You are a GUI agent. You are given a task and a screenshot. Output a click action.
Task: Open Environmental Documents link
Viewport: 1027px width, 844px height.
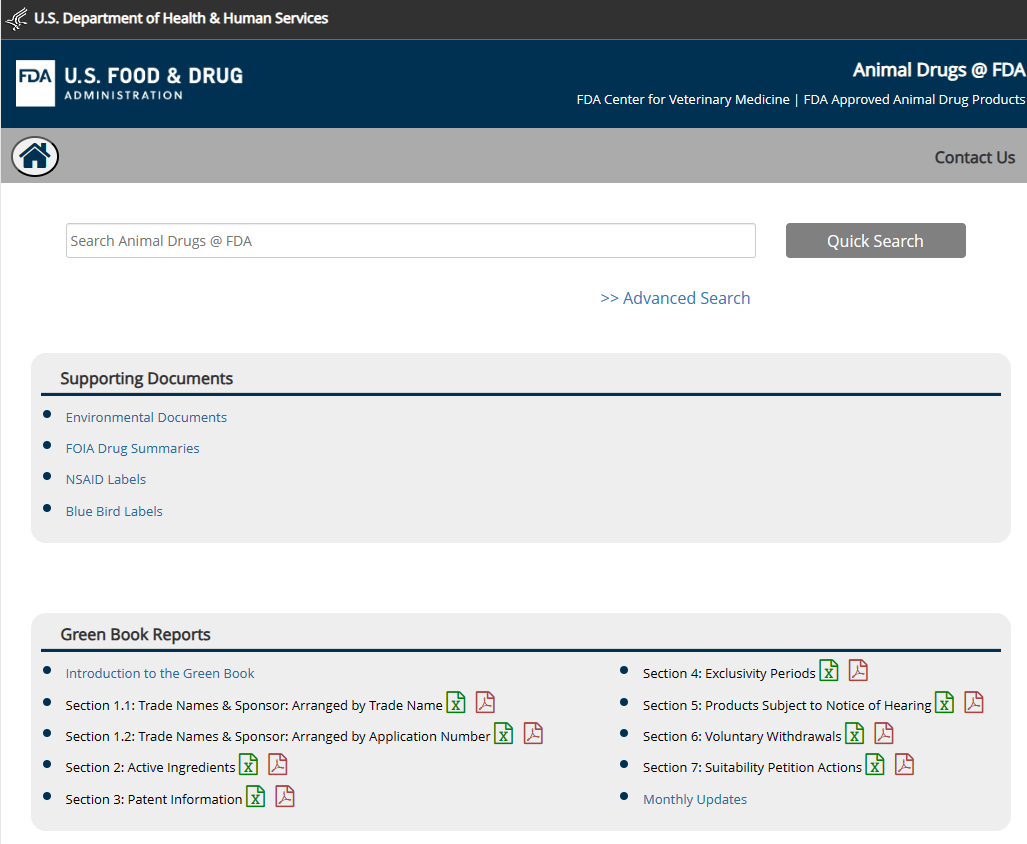point(146,417)
